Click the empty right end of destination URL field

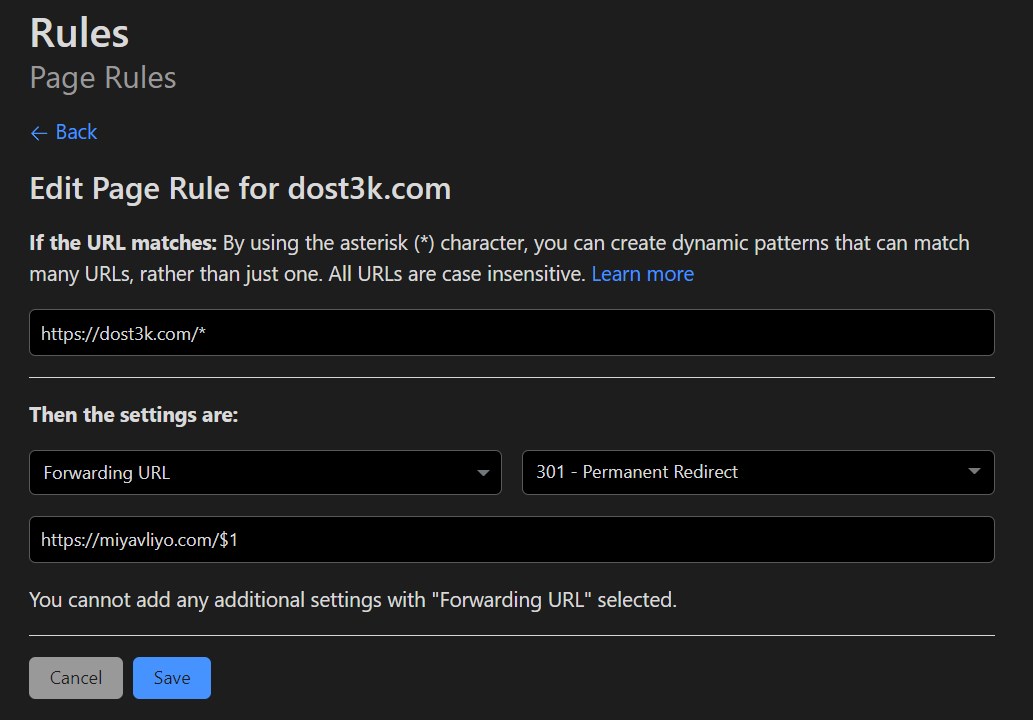coord(922,540)
